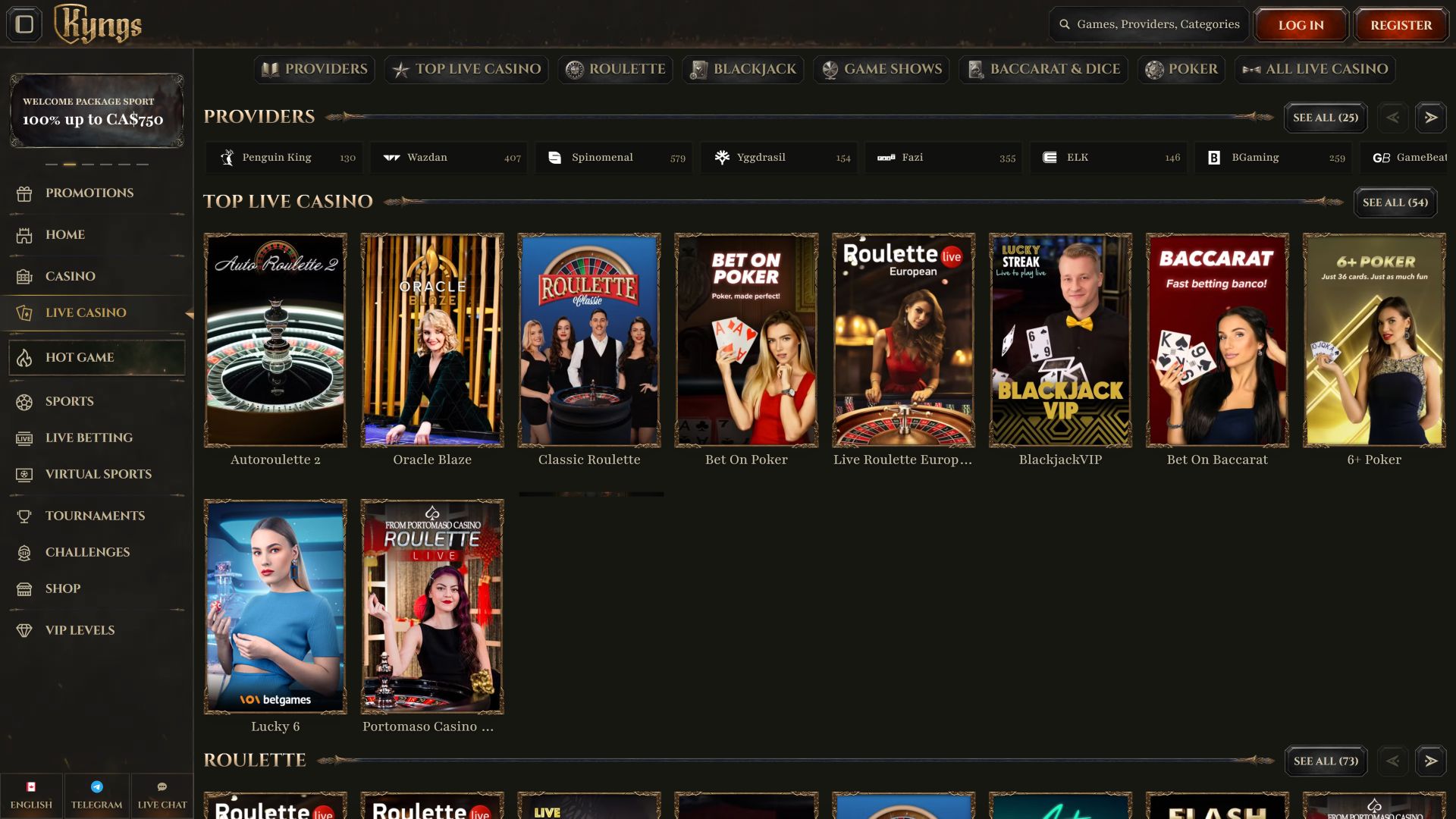Image resolution: width=1456 pixels, height=819 pixels.
Task: Click the Virtual Sports icon
Action: tap(24, 475)
